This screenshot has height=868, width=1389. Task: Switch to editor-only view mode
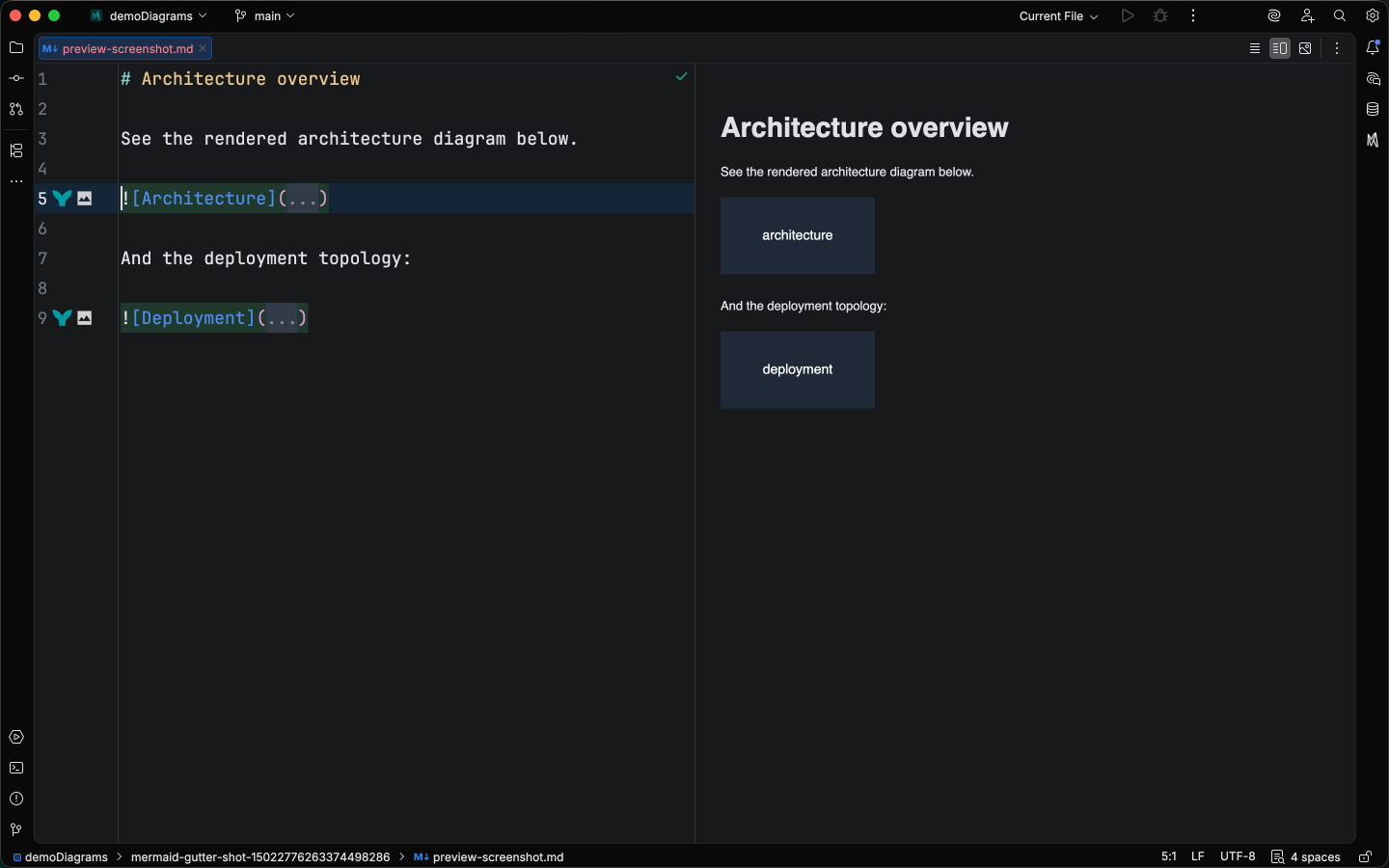(1255, 48)
